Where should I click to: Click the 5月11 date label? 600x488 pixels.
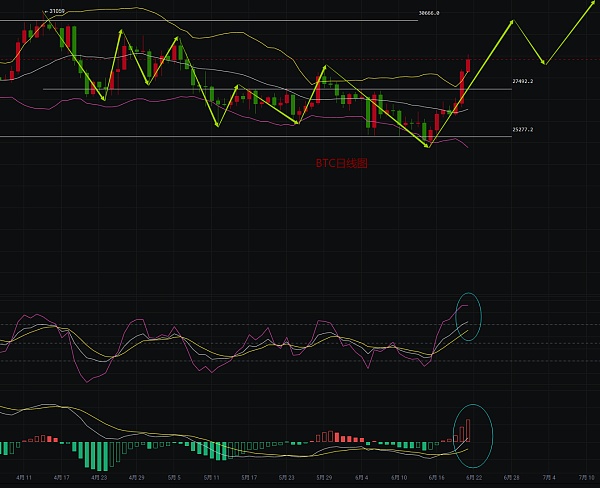click(x=212, y=477)
